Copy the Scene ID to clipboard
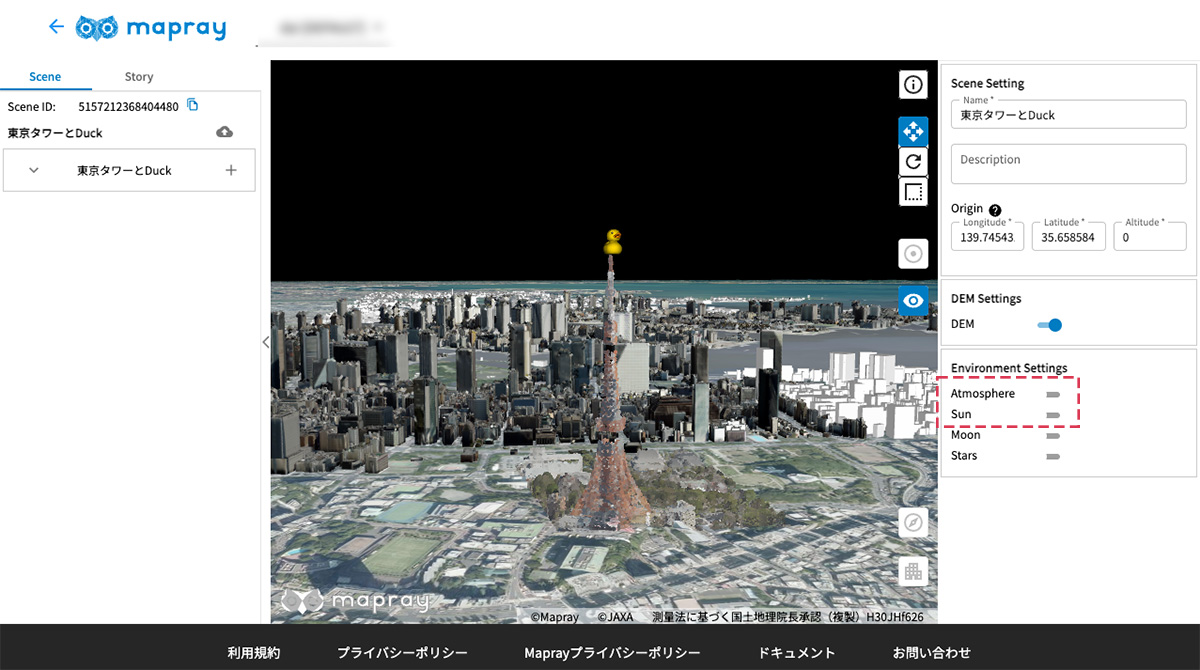The height and width of the screenshot is (670, 1200). tap(193, 106)
